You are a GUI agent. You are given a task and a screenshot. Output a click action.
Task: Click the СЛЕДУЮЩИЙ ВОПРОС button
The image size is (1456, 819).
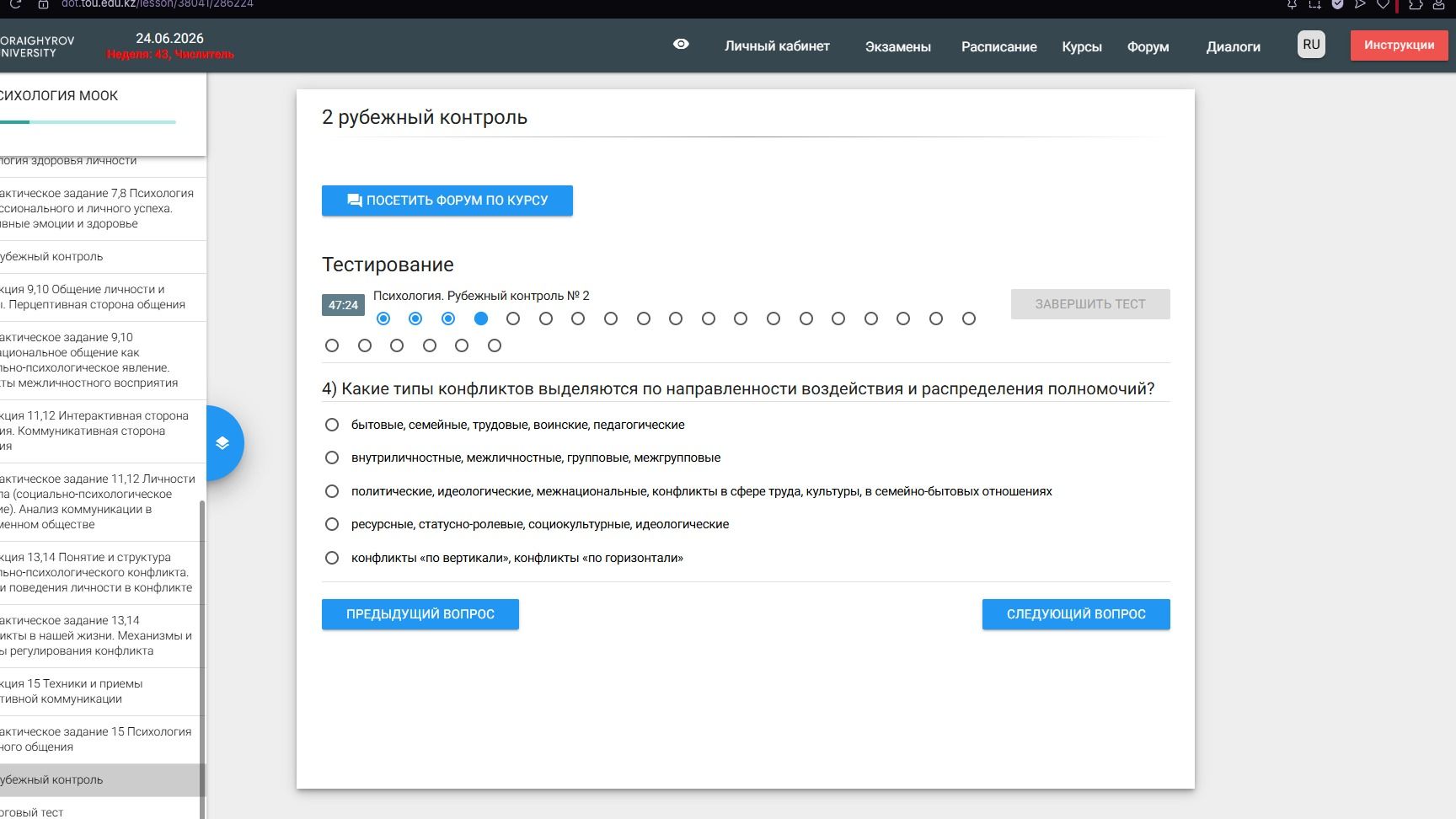pyautogui.click(x=1076, y=614)
